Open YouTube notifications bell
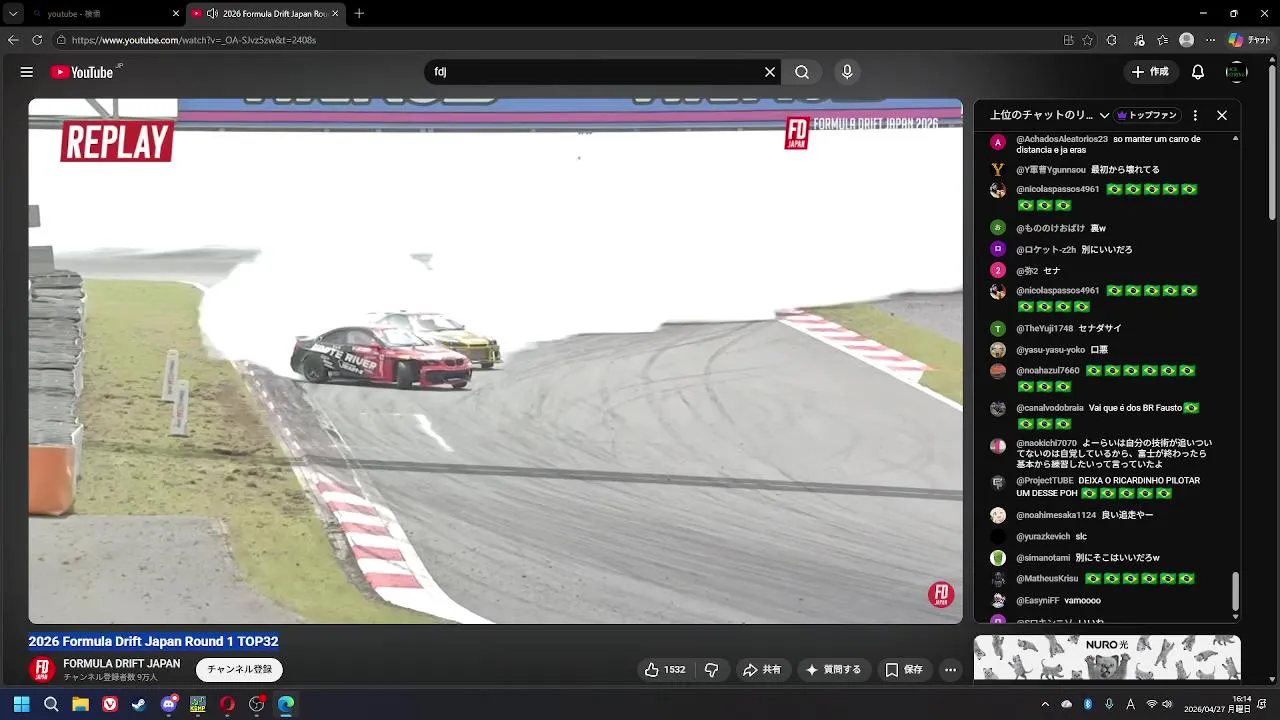Viewport: 1280px width, 720px height. click(x=1198, y=72)
